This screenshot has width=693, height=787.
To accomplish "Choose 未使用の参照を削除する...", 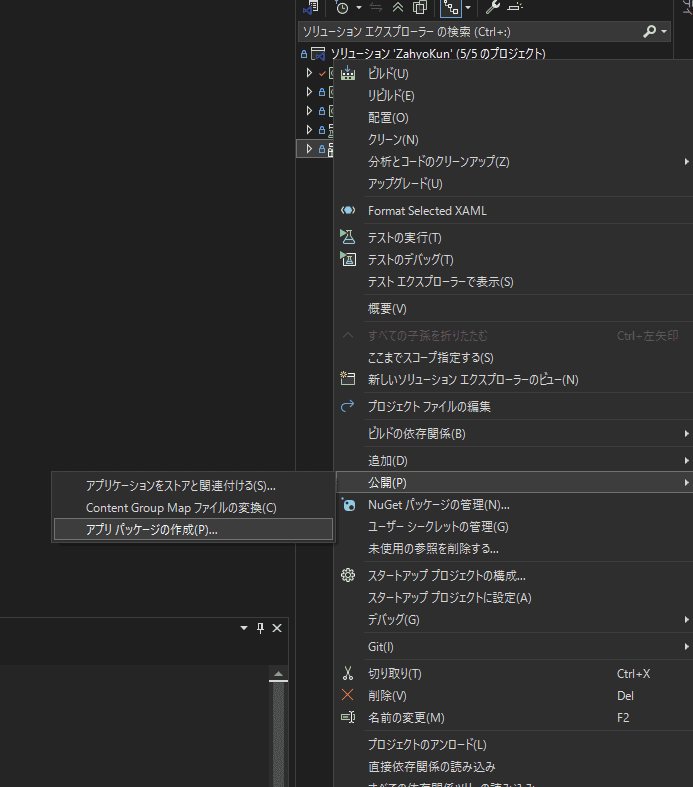I will (514, 549).
